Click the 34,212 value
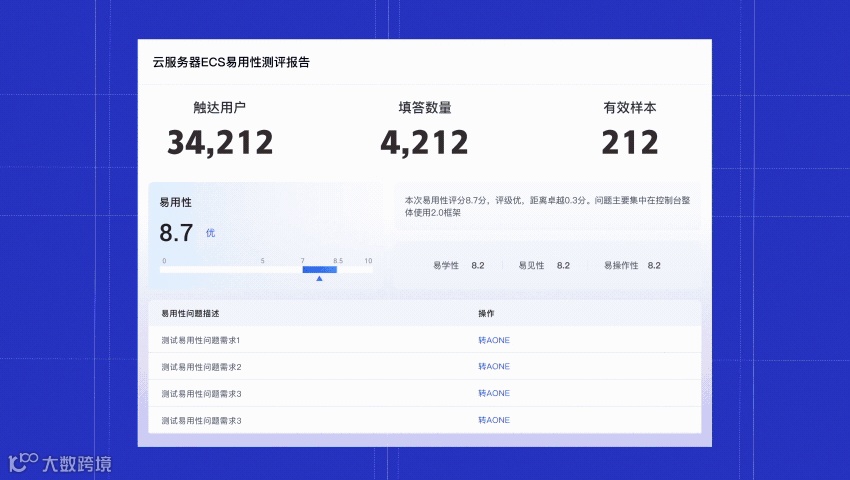This screenshot has width=850, height=480. (220, 142)
